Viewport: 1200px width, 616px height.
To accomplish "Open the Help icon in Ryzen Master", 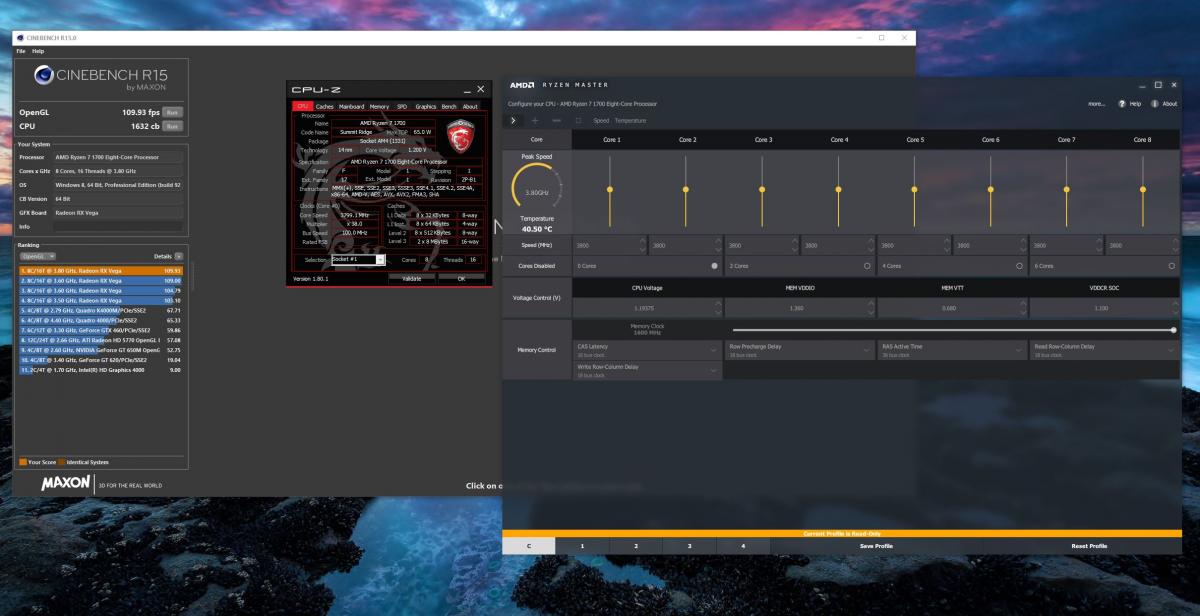I will (1122, 103).
